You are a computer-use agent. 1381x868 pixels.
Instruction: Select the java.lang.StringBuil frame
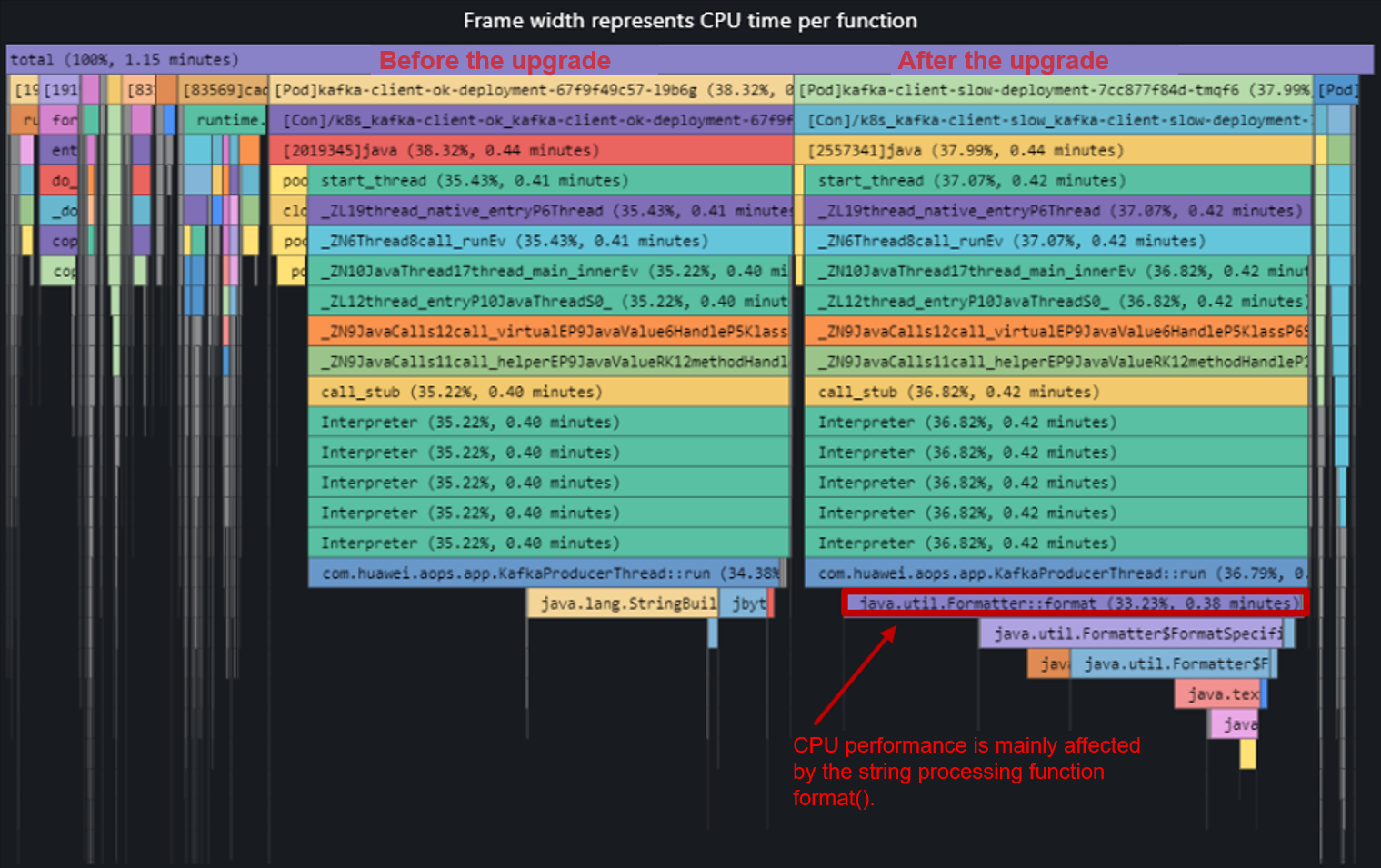coord(622,604)
